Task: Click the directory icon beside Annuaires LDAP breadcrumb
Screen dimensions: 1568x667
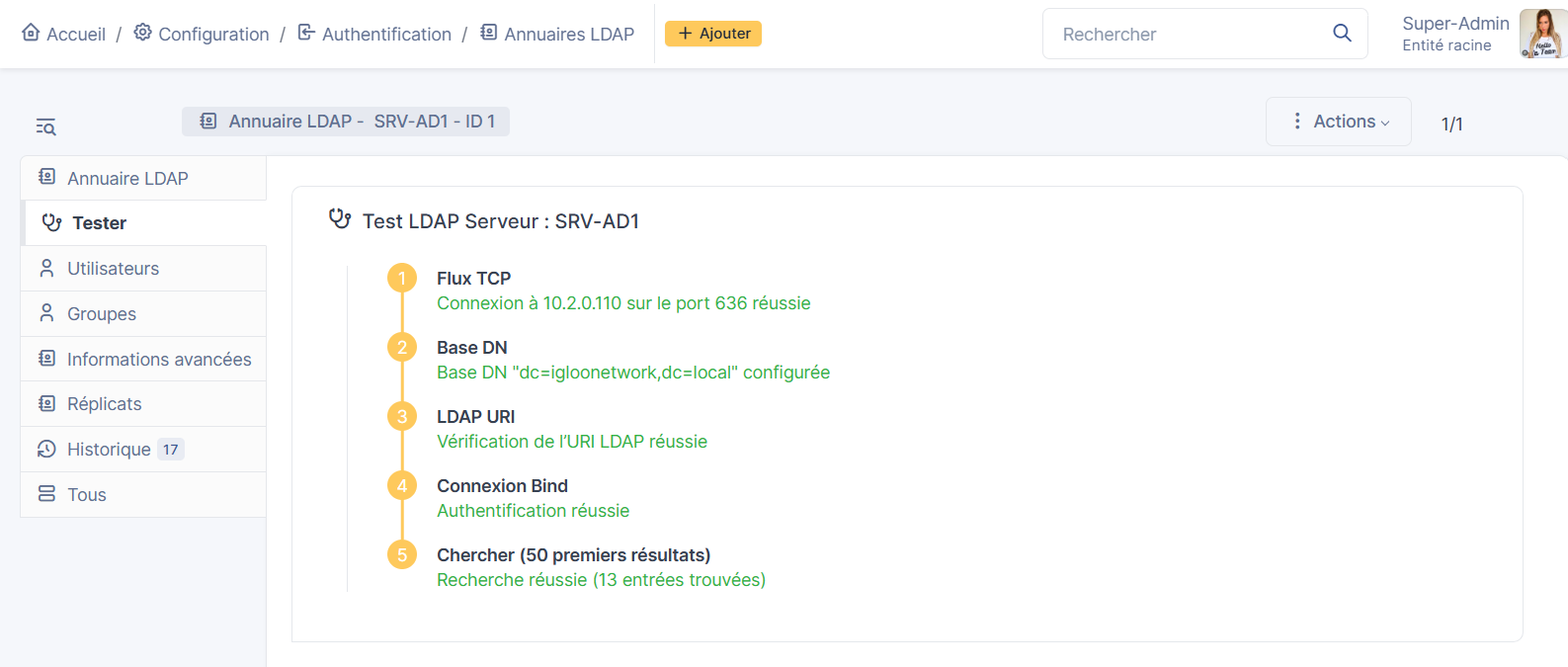Action: [488, 33]
